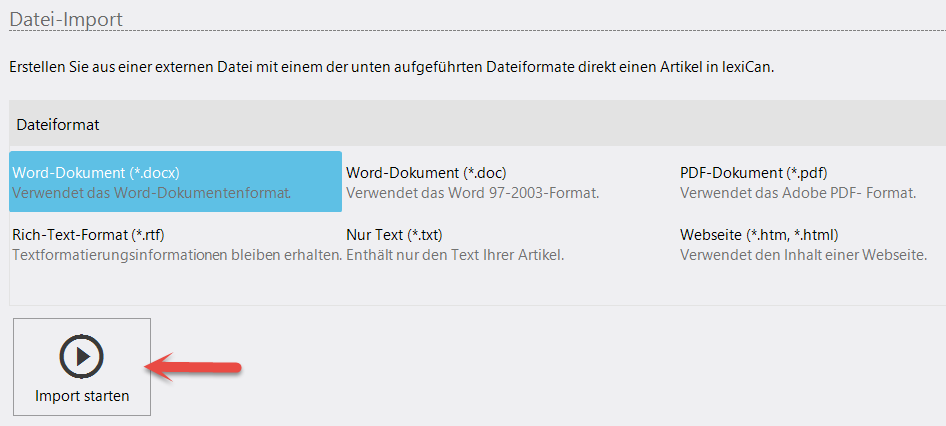Image resolution: width=946 pixels, height=426 pixels.
Task: Click the Datei-Import heading
Action: pyautogui.click(x=66, y=19)
